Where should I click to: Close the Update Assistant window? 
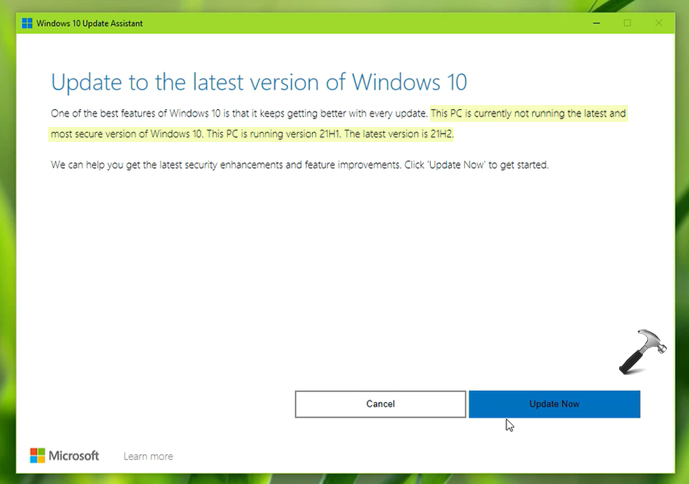click(x=658, y=23)
